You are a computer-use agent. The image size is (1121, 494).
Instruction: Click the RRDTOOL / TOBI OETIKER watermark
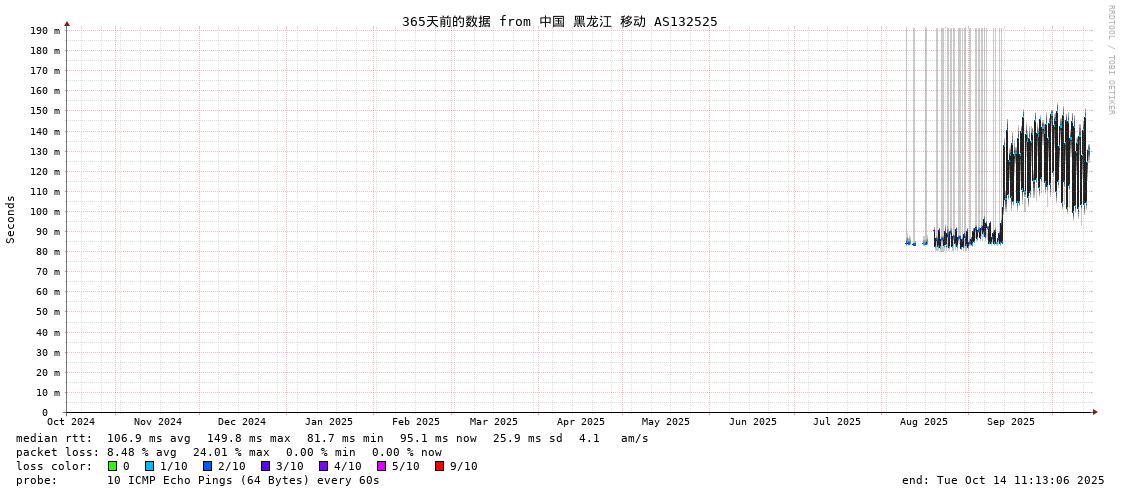(1110, 60)
